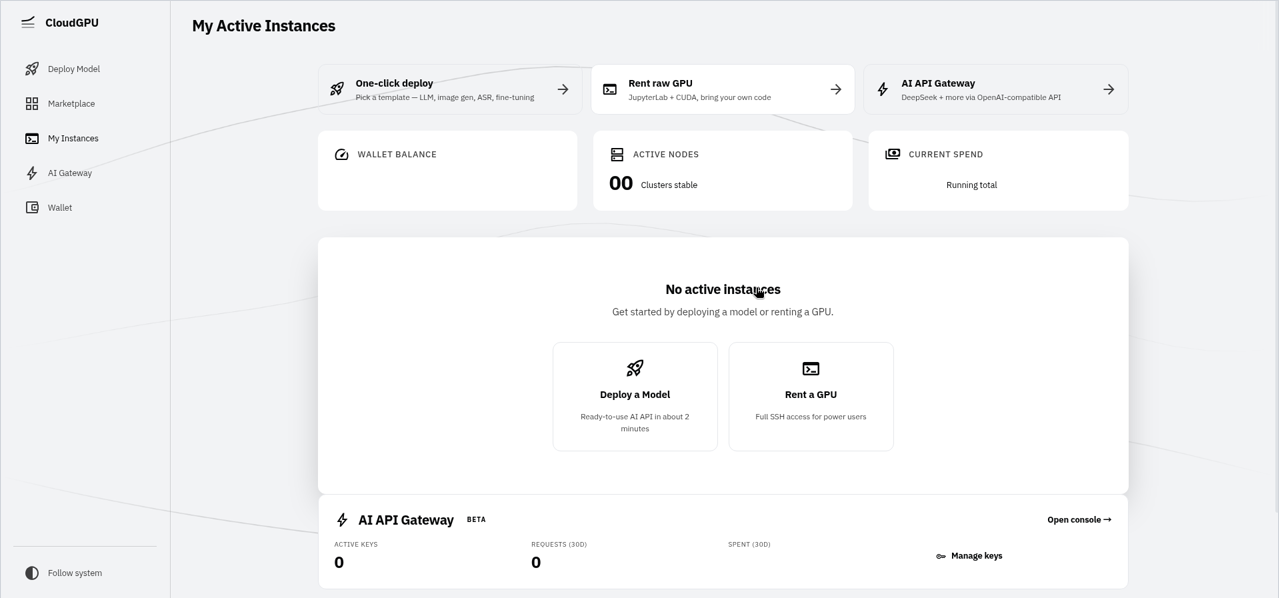Click the Clusters stable text
Image resolution: width=1279 pixels, height=598 pixels.
[669, 185]
